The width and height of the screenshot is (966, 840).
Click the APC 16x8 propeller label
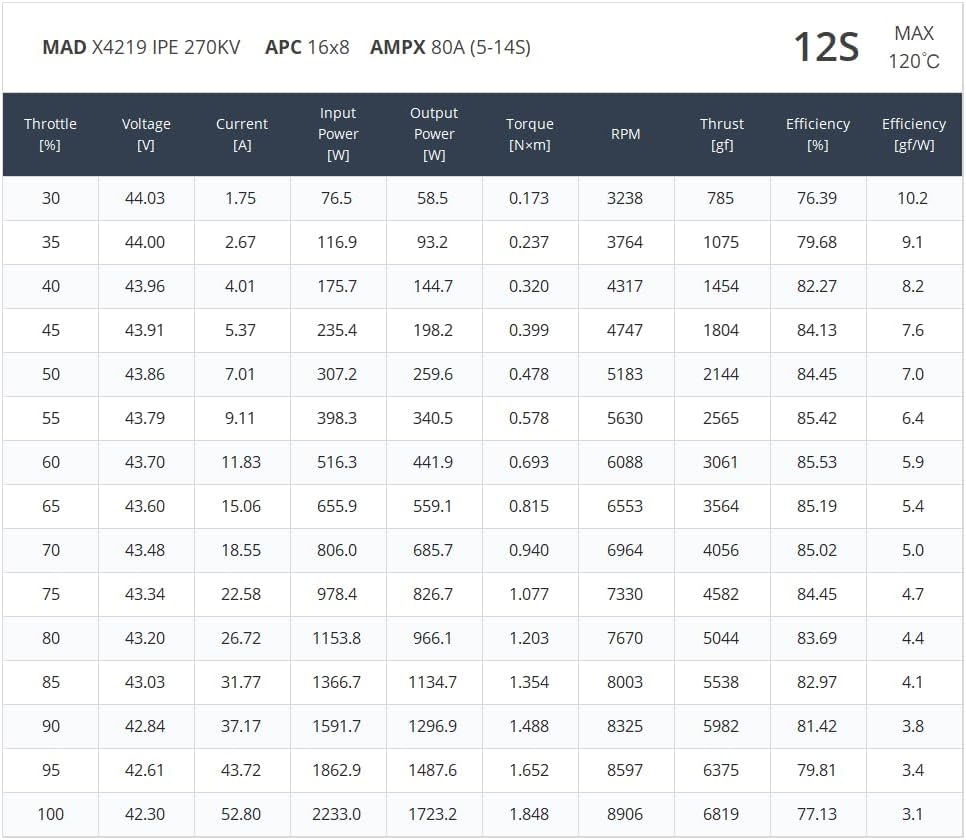[x=307, y=47]
